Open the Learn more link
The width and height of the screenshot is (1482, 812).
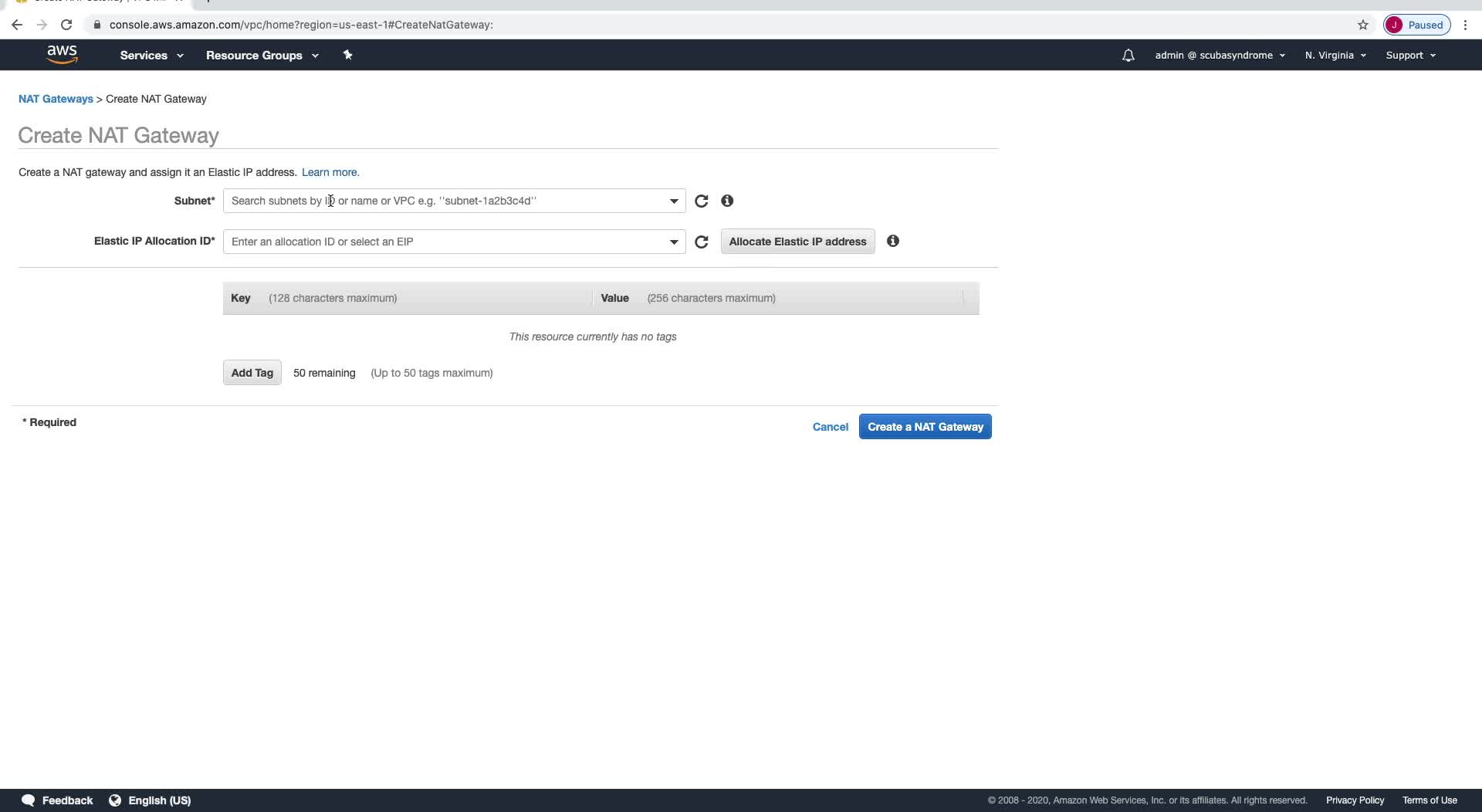tap(330, 172)
